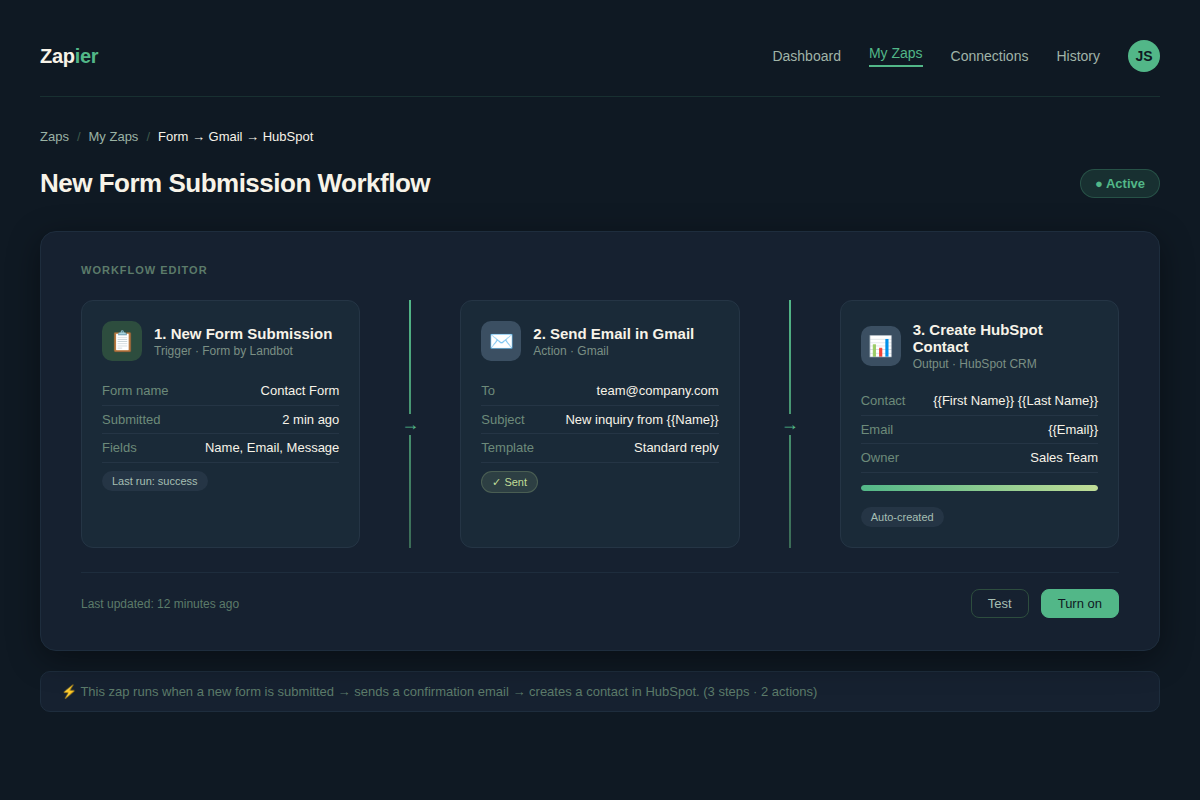1200x800 pixels.
Task: Select the 3. Create HubSpot Contact title
Action: click(x=978, y=338)
